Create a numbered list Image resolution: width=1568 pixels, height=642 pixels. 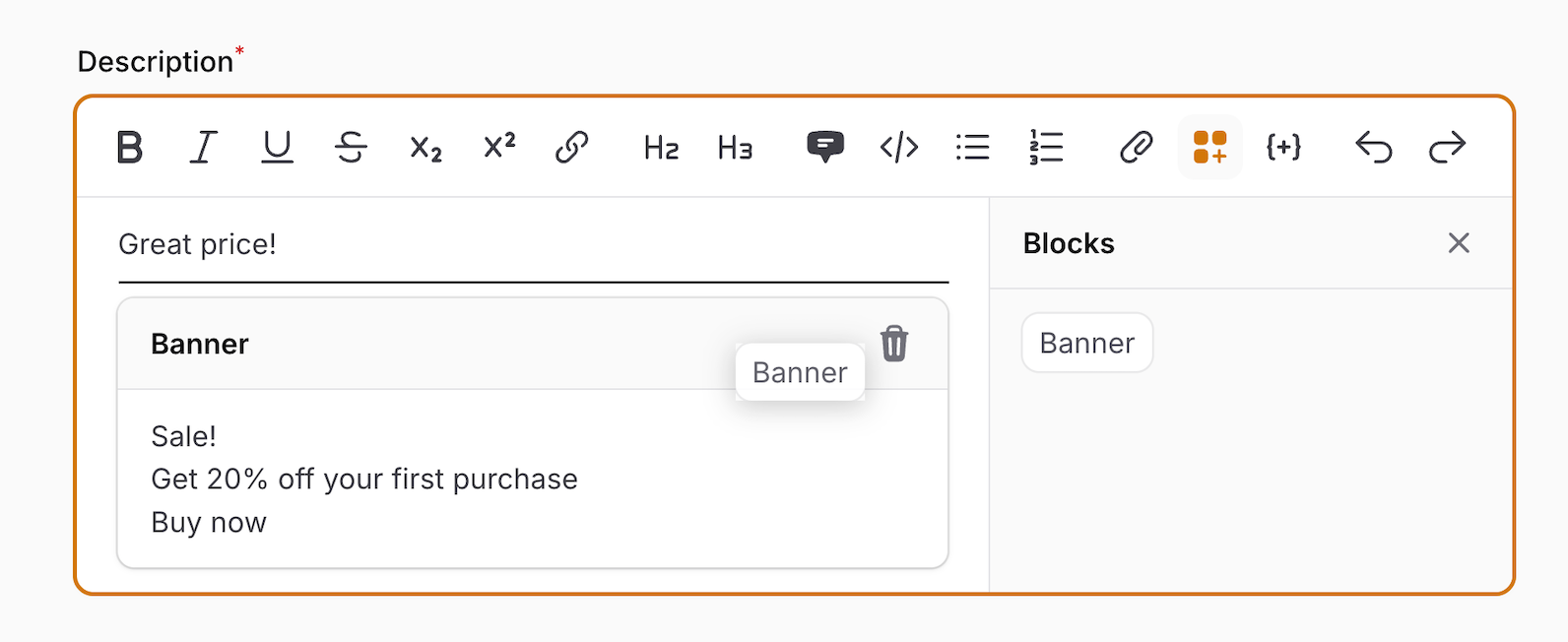pyautogui.click(x=1046, y=148)
